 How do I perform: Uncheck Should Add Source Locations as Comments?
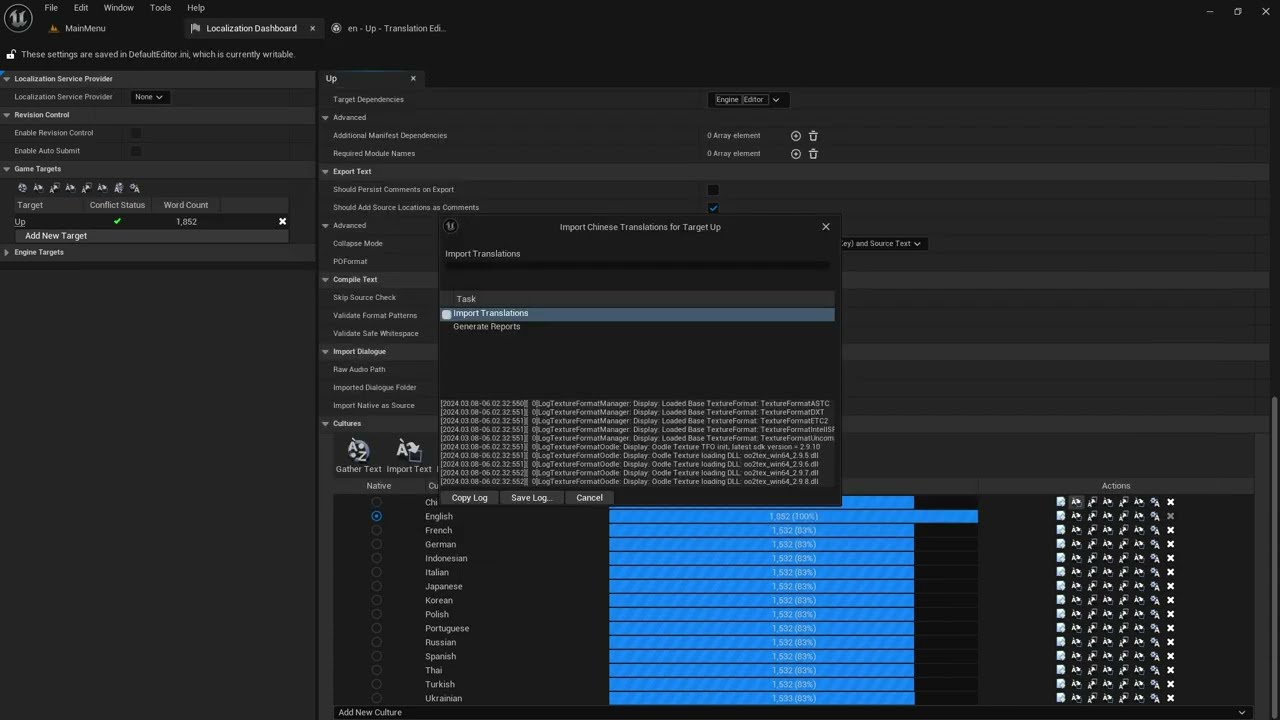713,208
